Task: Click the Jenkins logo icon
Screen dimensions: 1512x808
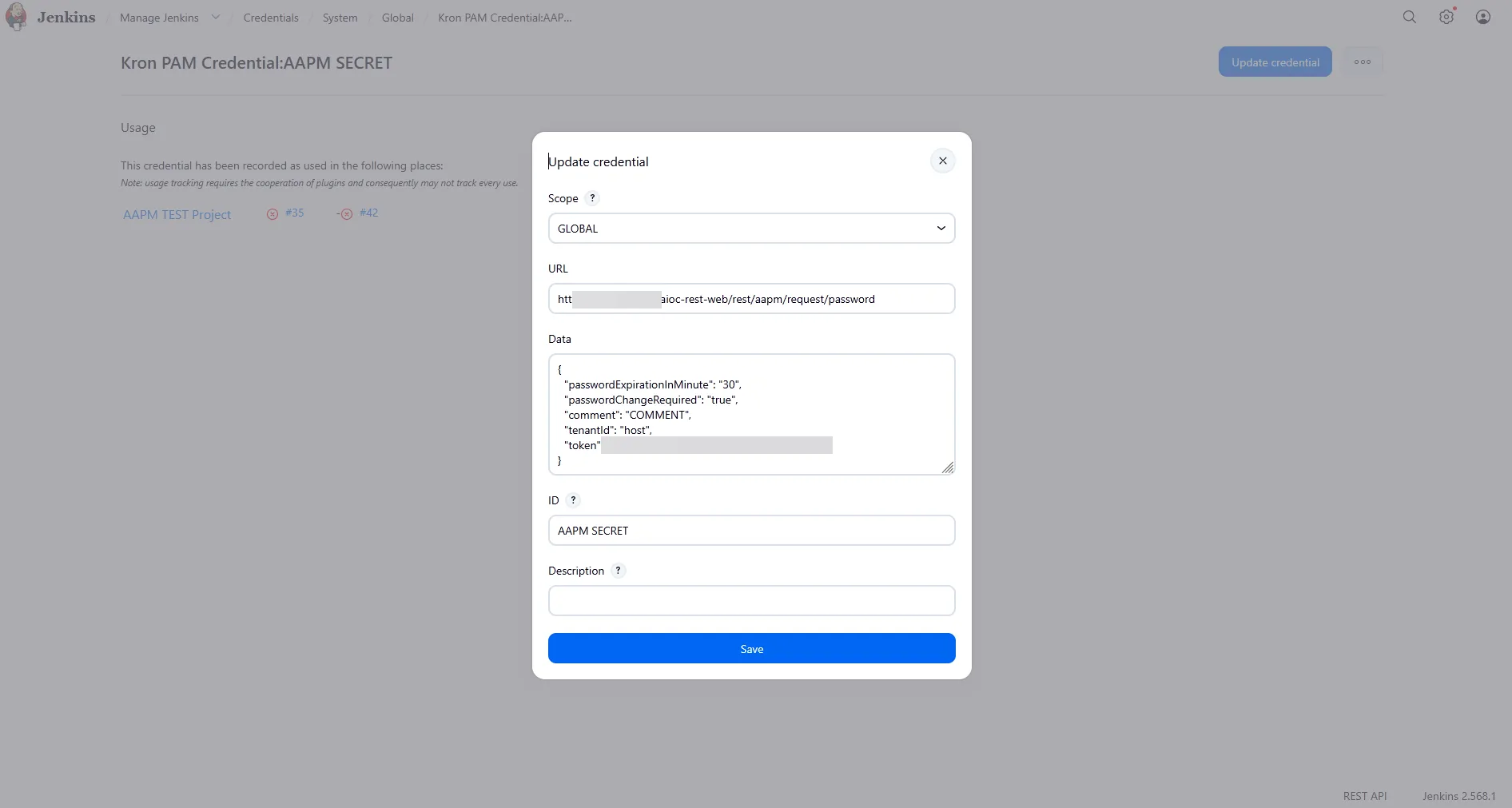Action: tap(16, 18)
